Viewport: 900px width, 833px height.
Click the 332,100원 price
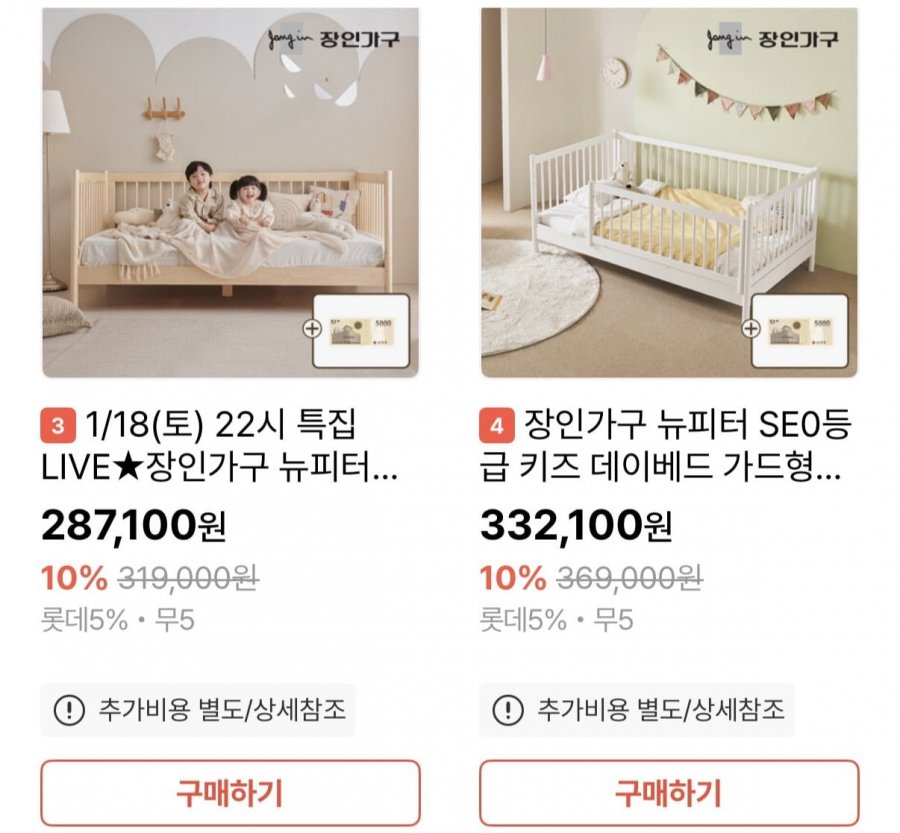coord(576,526)
